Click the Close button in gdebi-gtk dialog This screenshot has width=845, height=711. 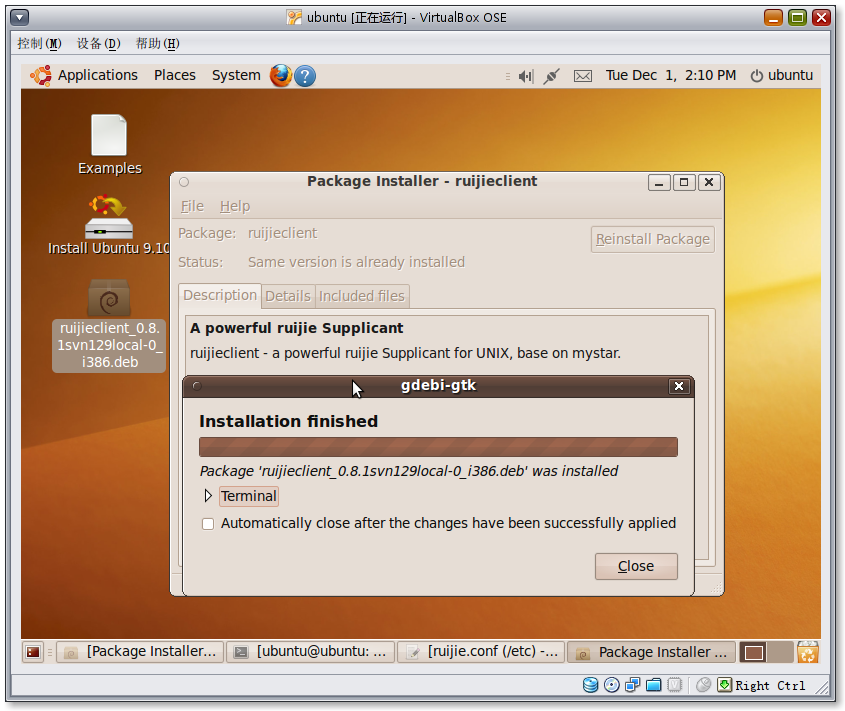[x=636, y=567]
